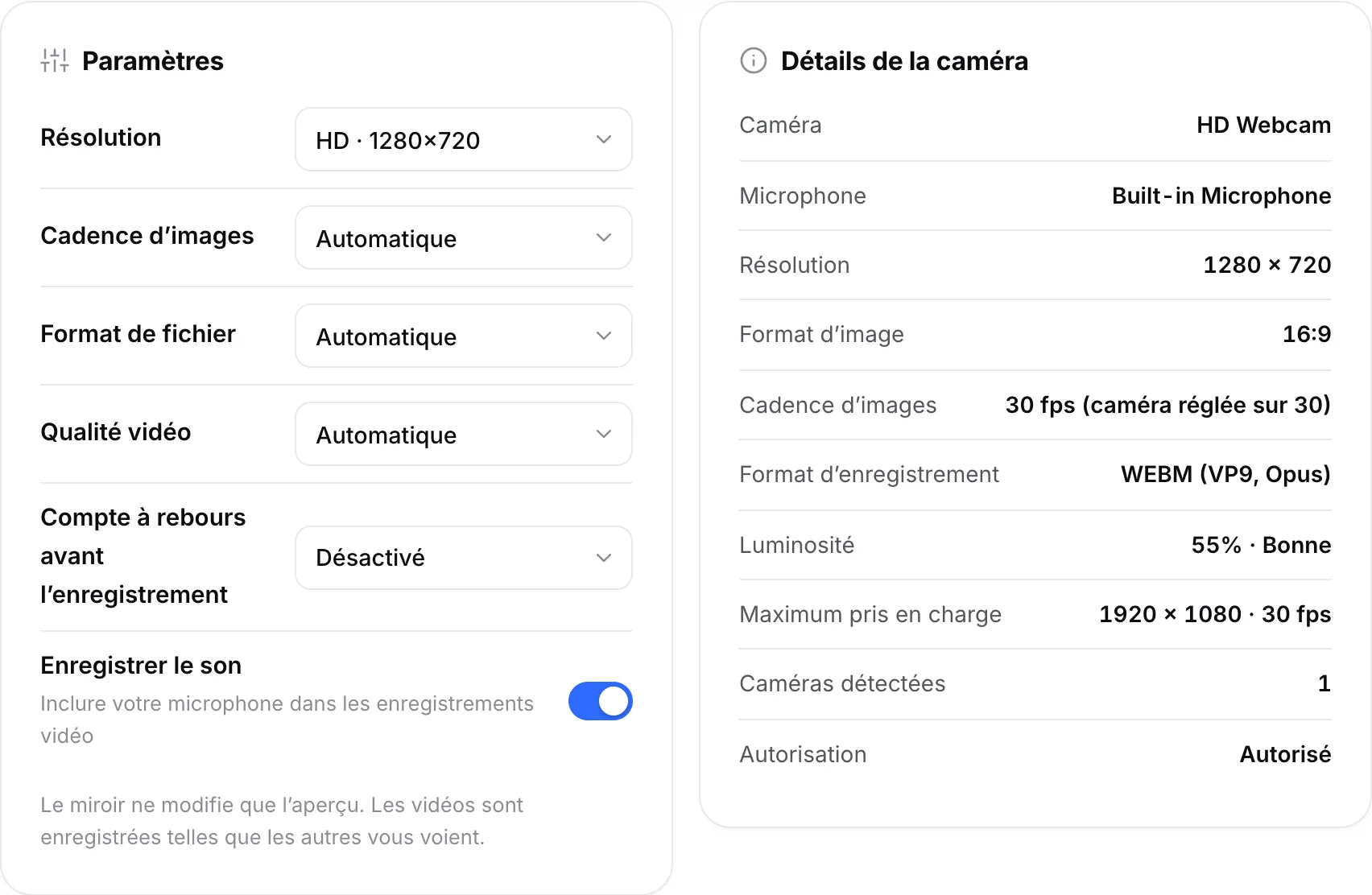The height and width of the screenshot is (895, 1372).
Task: Click the Enregistrer le son label
Action: (x=141, y=666)
